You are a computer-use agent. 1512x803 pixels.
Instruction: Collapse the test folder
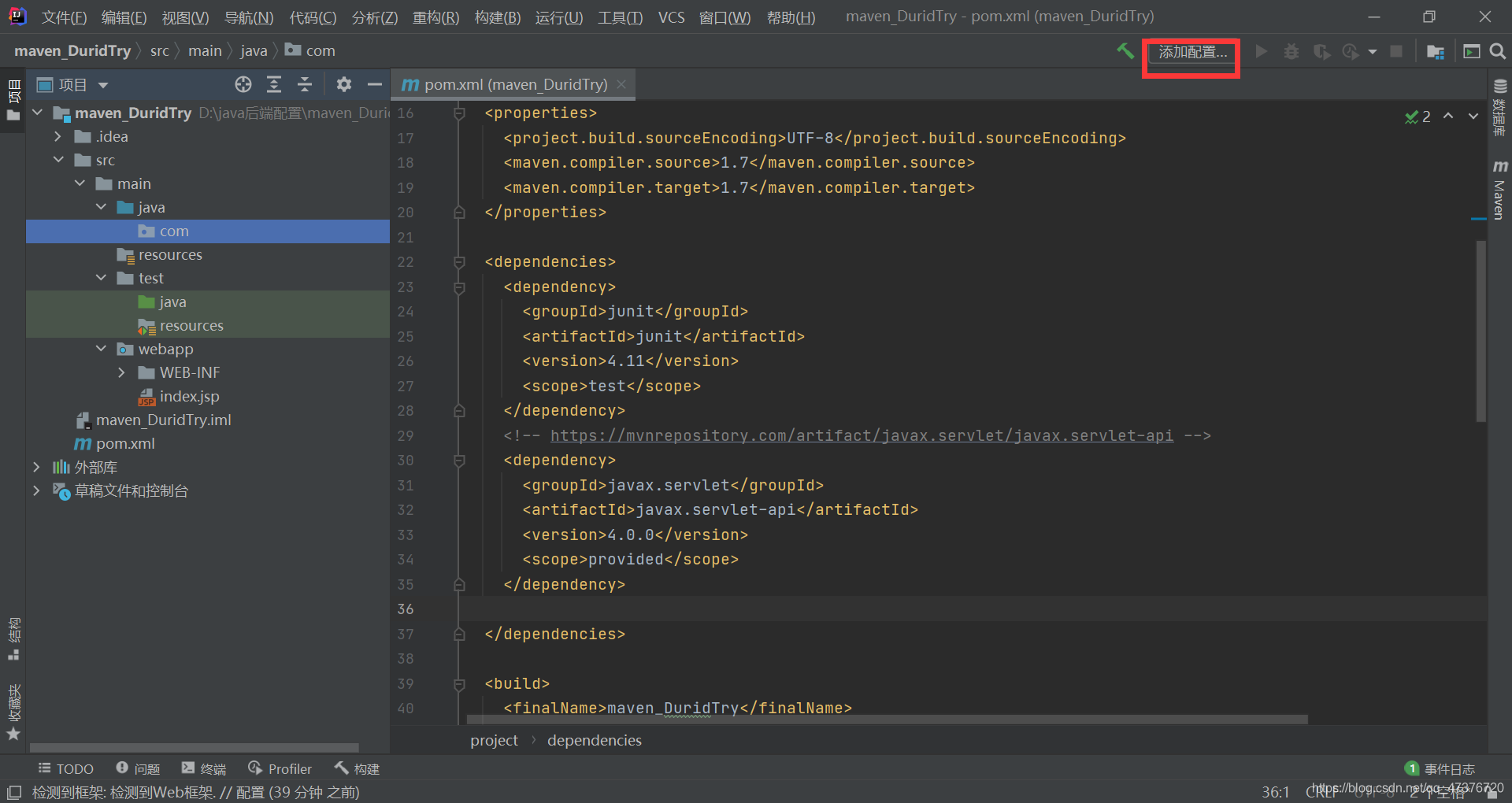101,278
